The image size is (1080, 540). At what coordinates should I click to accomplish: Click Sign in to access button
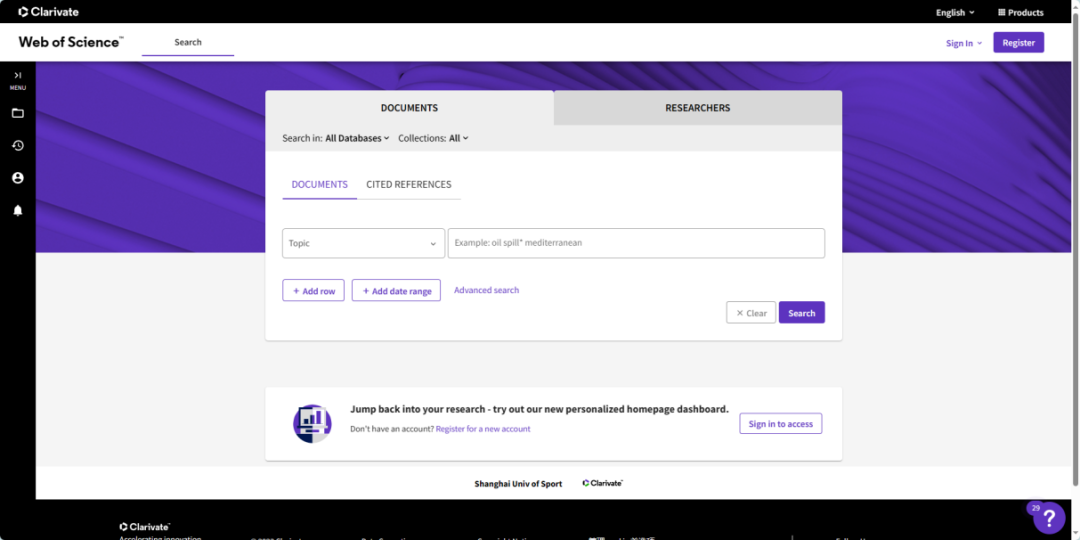coord(781,424)
